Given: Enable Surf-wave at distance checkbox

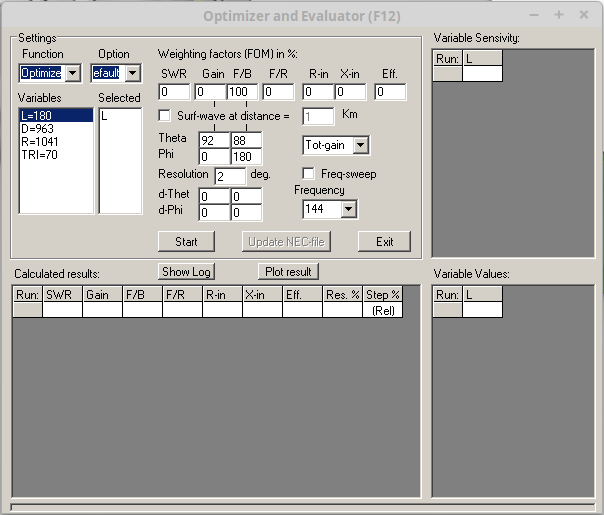Looking at the screenshot, I should pyautogui.click(x=166, y=116).
